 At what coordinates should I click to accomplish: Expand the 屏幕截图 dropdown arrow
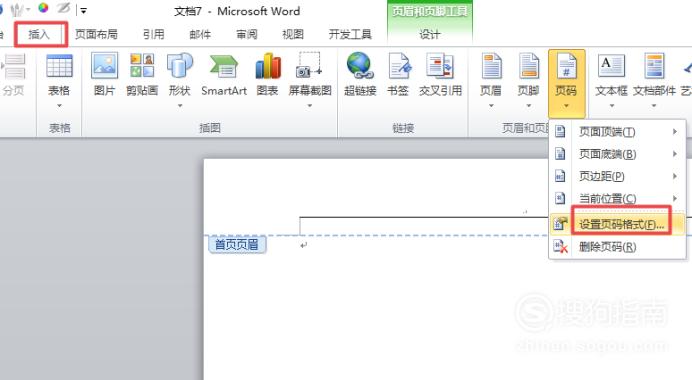coord(310,106)
